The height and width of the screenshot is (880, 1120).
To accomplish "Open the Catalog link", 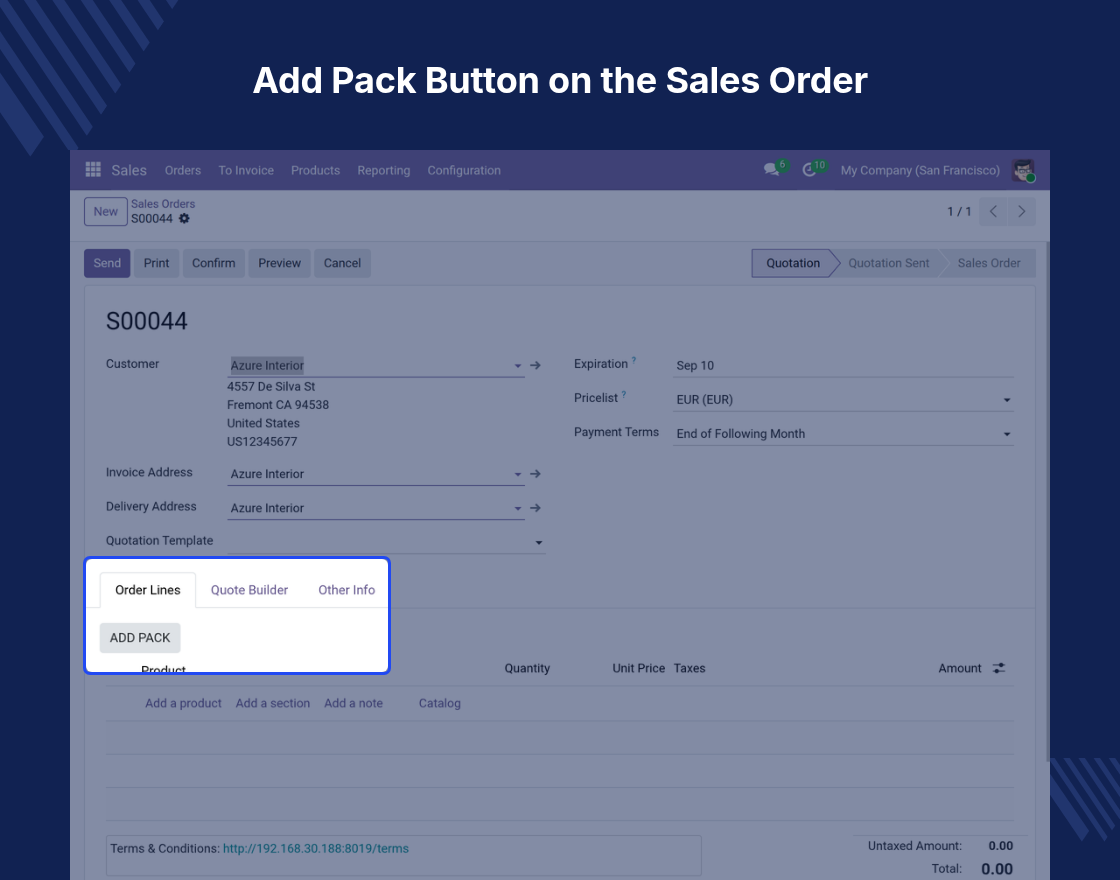I will coord(439,703).
